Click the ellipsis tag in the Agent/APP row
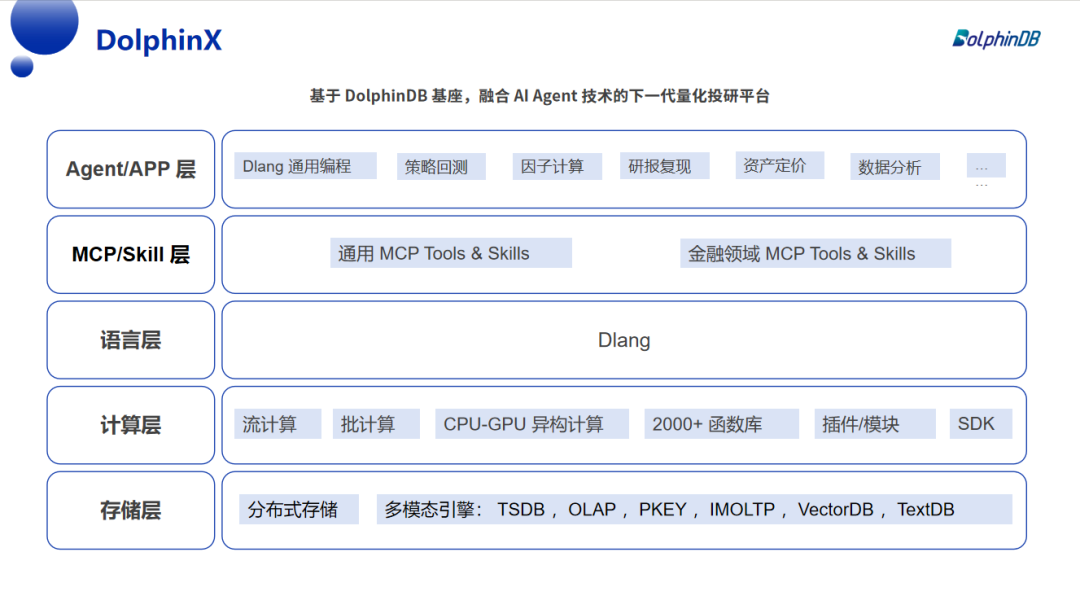This screenshot has height=609, width=1080. pyautogui.click(x=986, y=166)
